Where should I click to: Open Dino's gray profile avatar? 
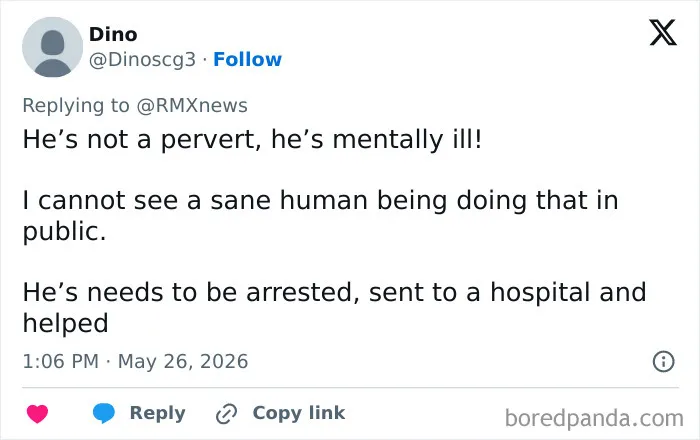point(52,47)
